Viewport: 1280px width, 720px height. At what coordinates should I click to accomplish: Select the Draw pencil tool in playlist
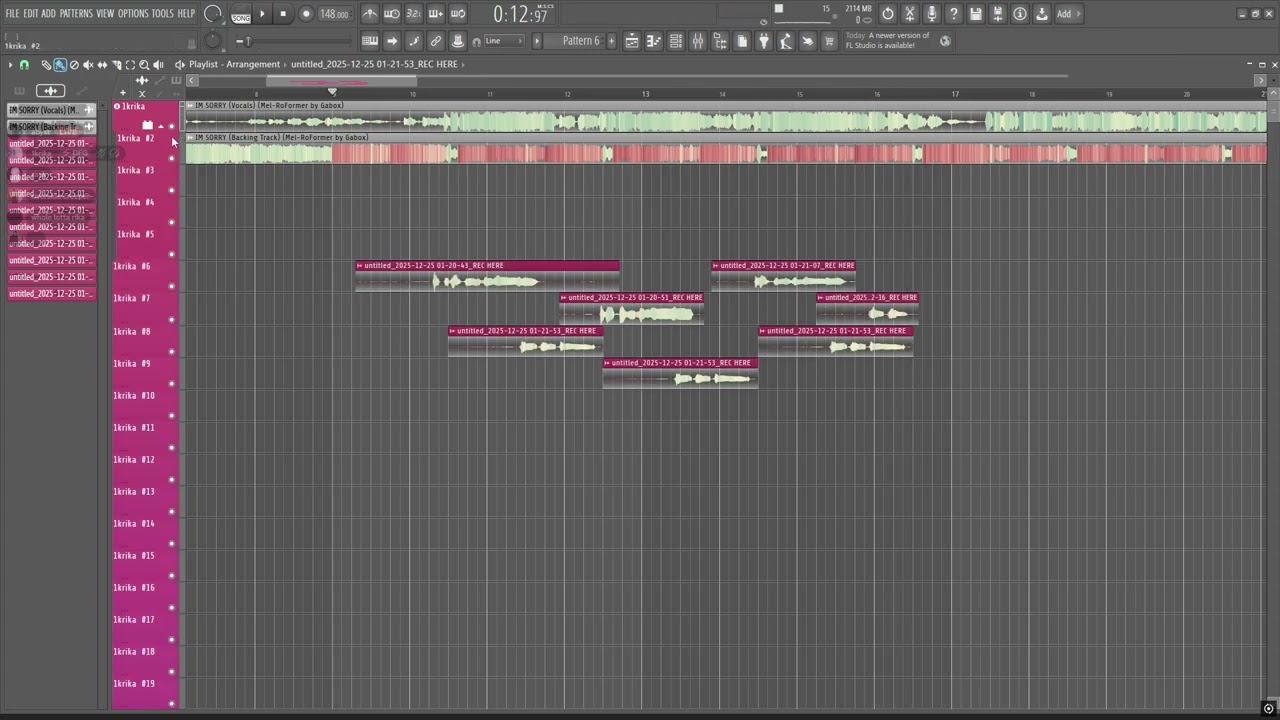tap(46, 65)
